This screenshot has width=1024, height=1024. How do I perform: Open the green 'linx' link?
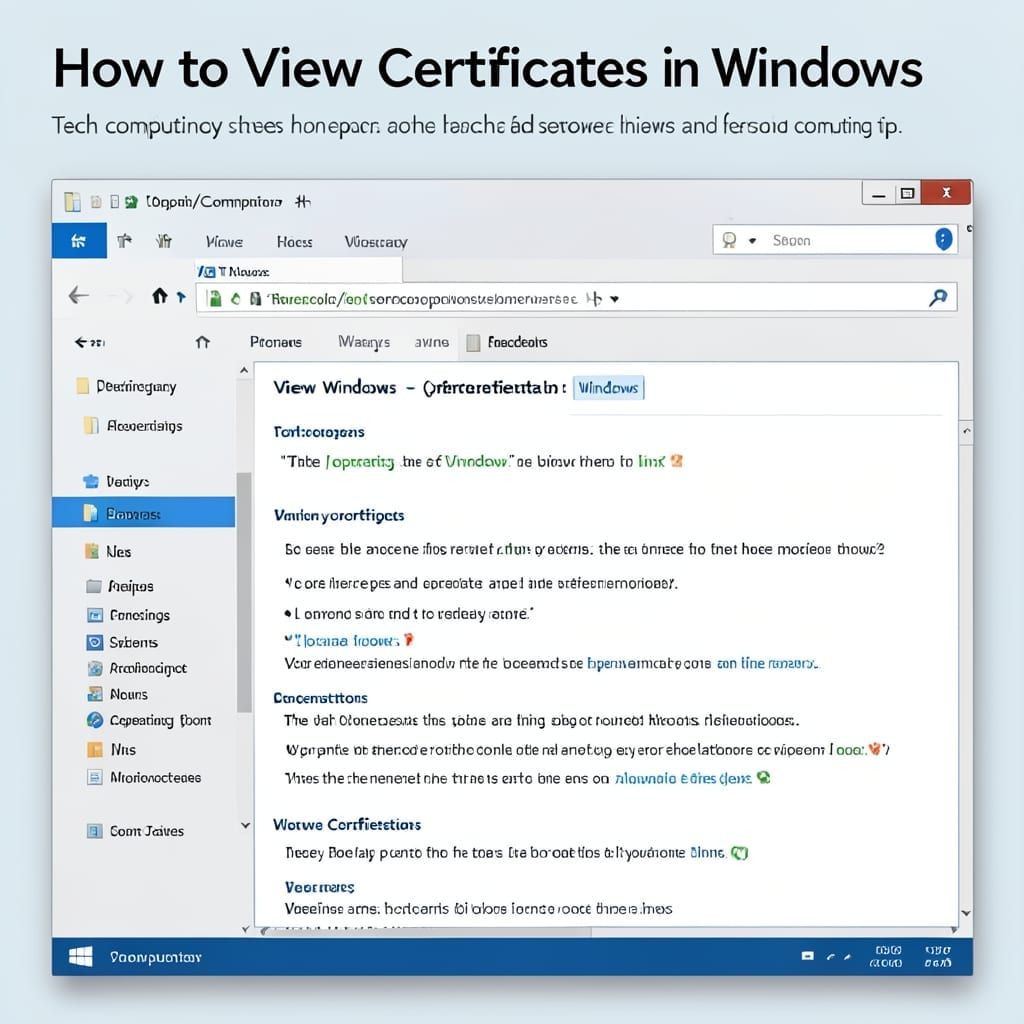coord(651,462)
